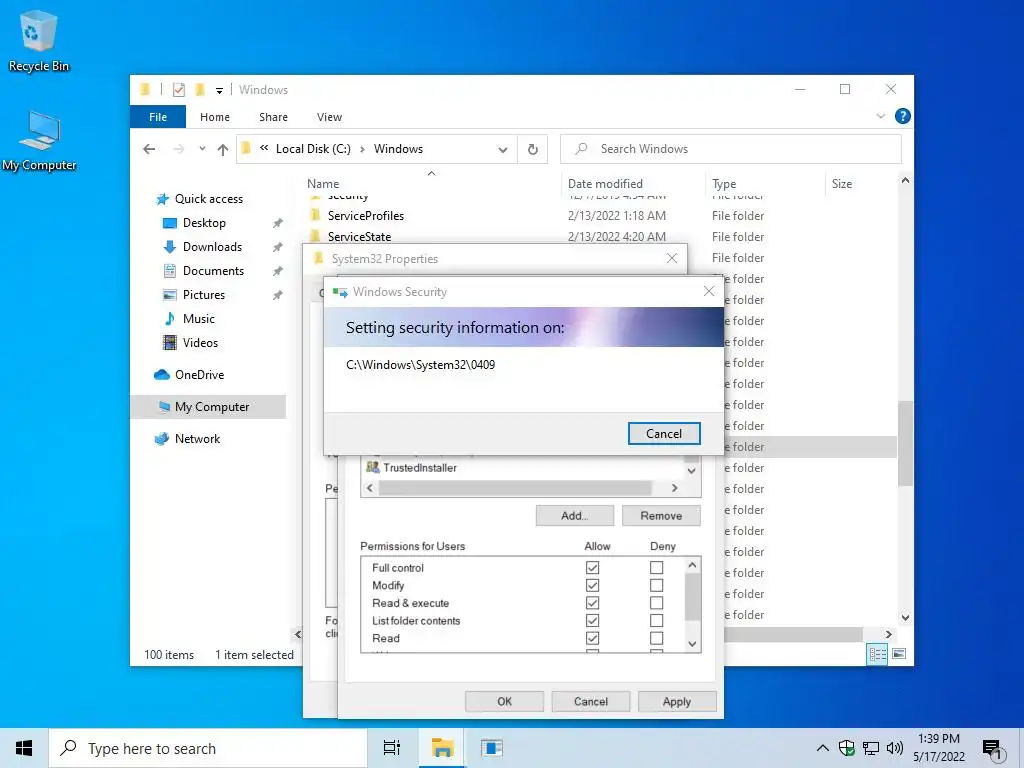Open the network tray icon
1024x768 pixels.
click(871, 748)
